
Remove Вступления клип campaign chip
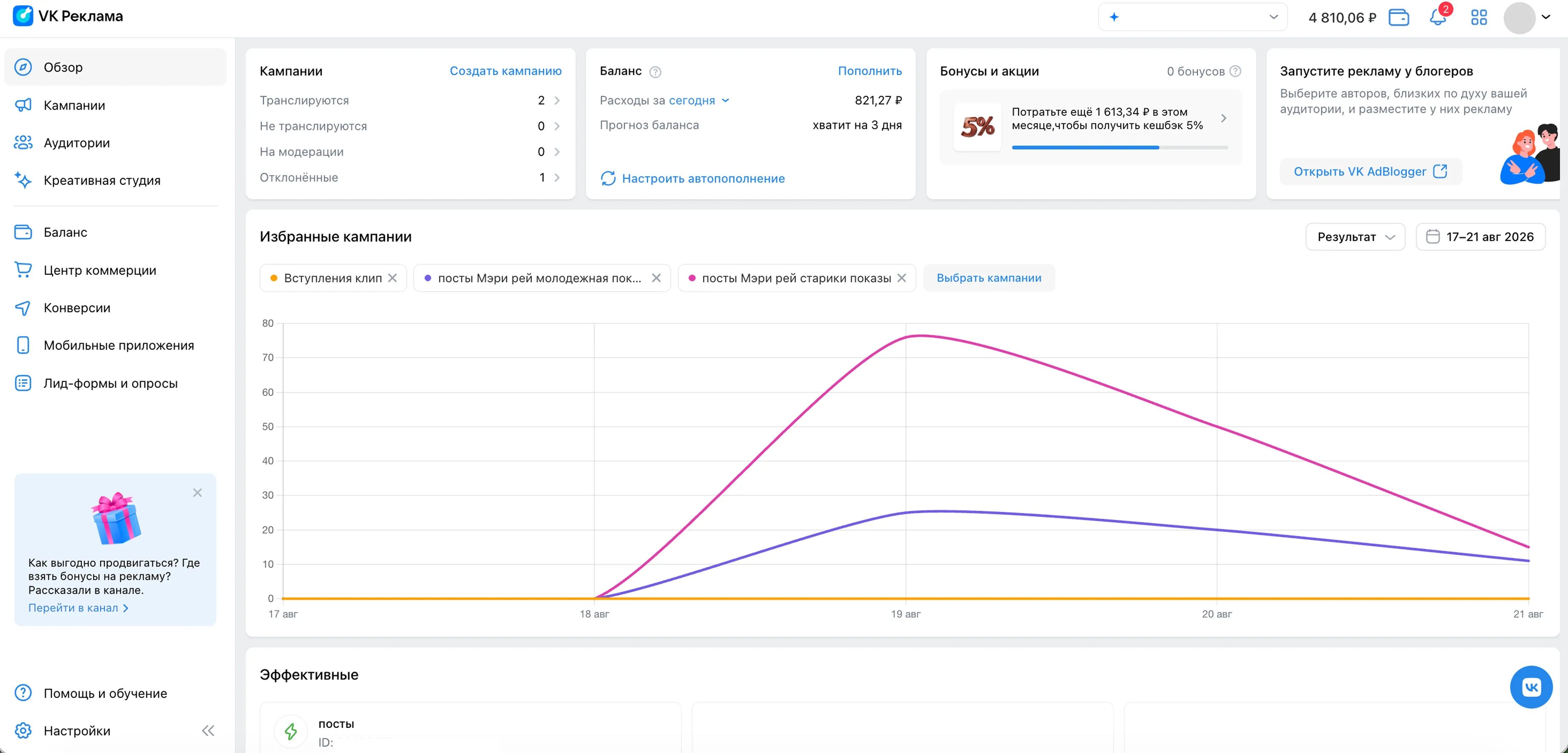pyautogui.click(x=393, y=278)
